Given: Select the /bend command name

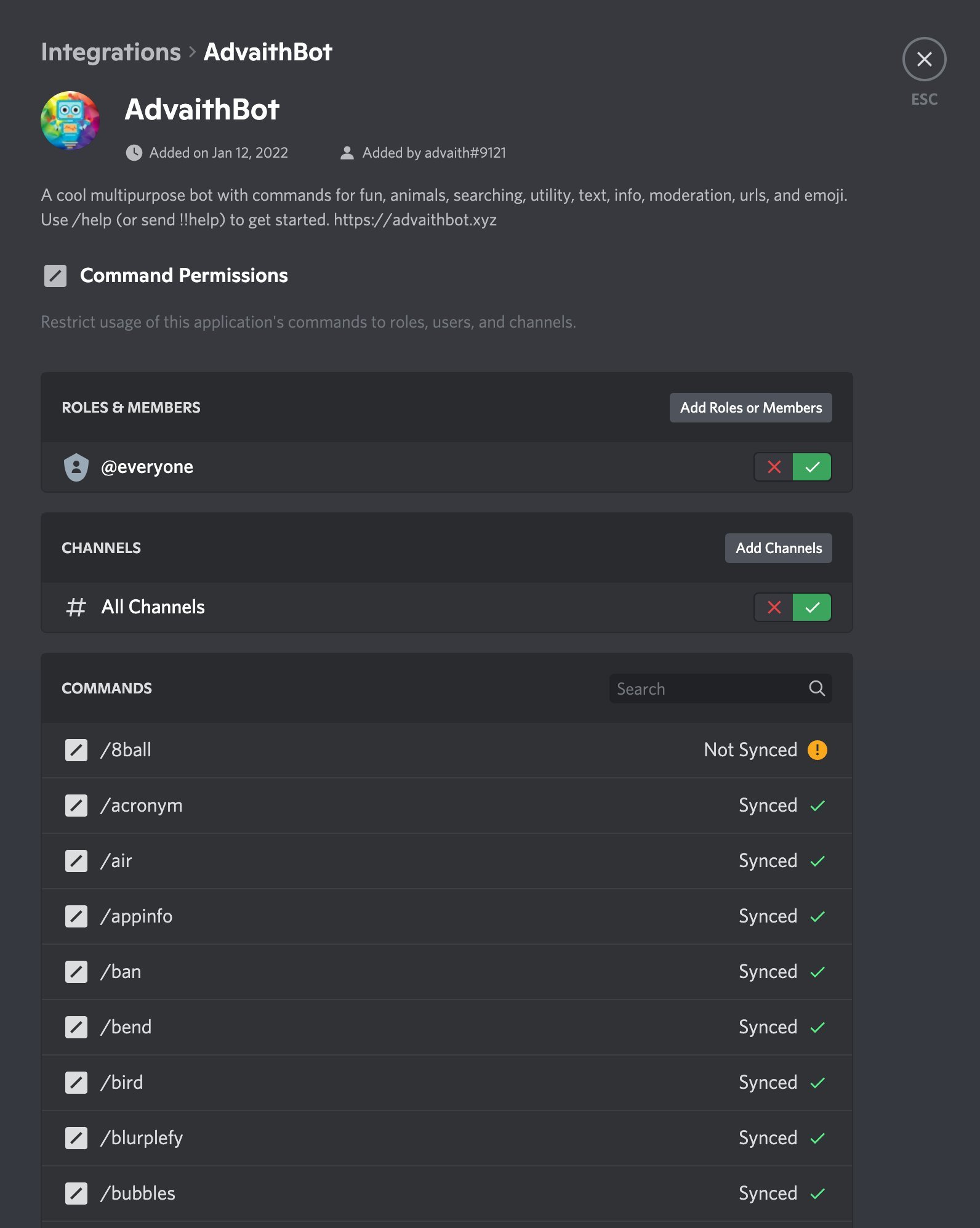Looking at the screenshot, I should pyautogui.click(x=126, y=1027).
